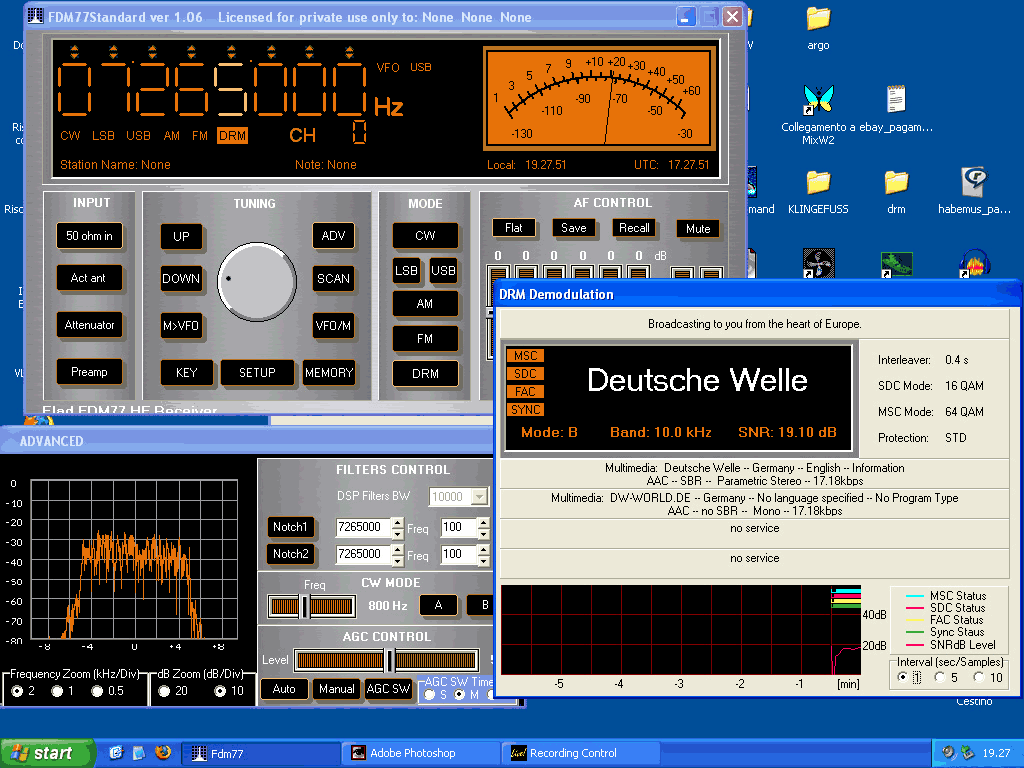Select LSB button in the MODE panel
The height and width of the screenshot is (768, 1024).
pyautogui.click(x=406, y=270)
